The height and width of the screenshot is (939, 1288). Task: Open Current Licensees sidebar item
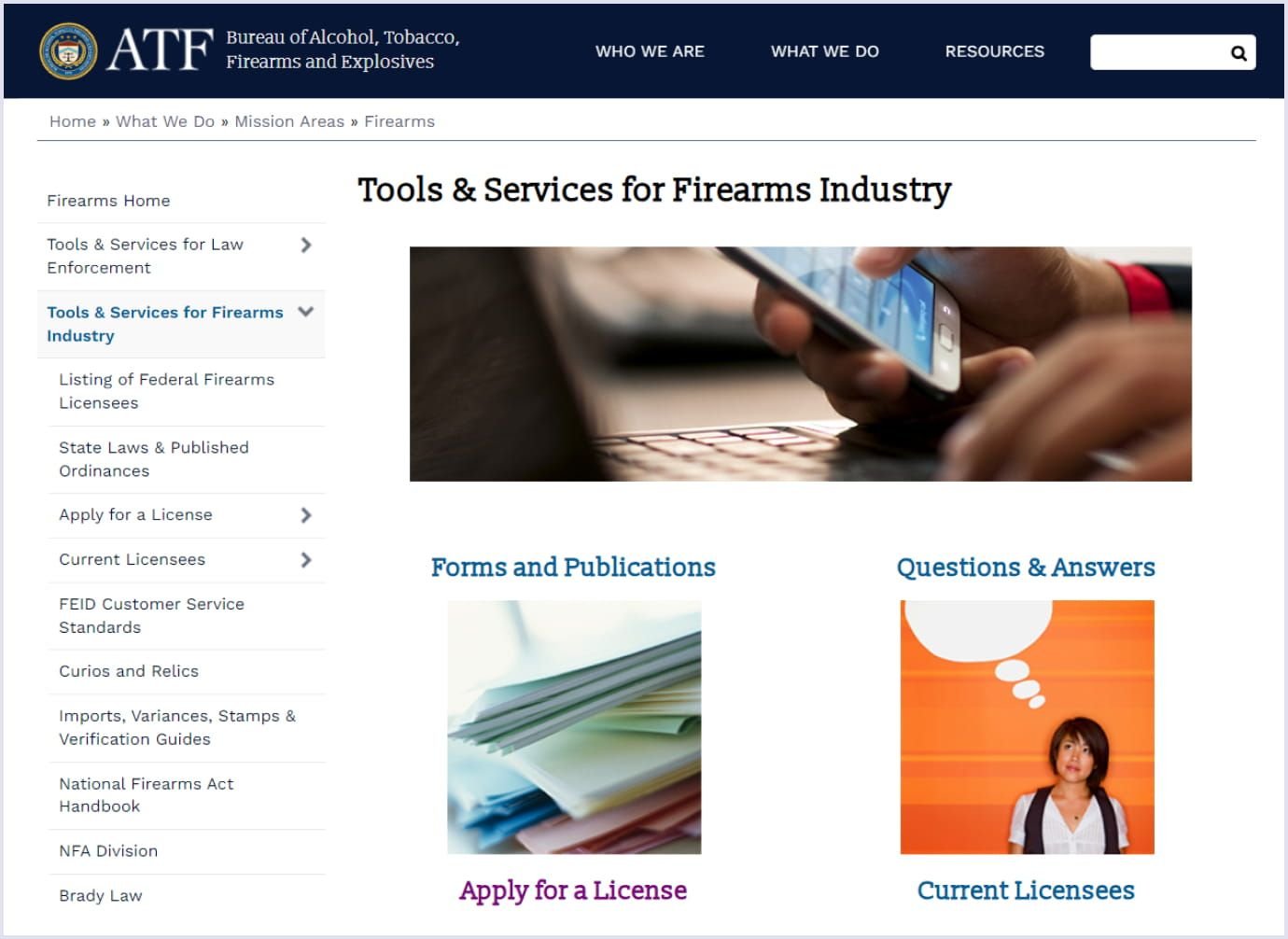(x=132, y=559)
